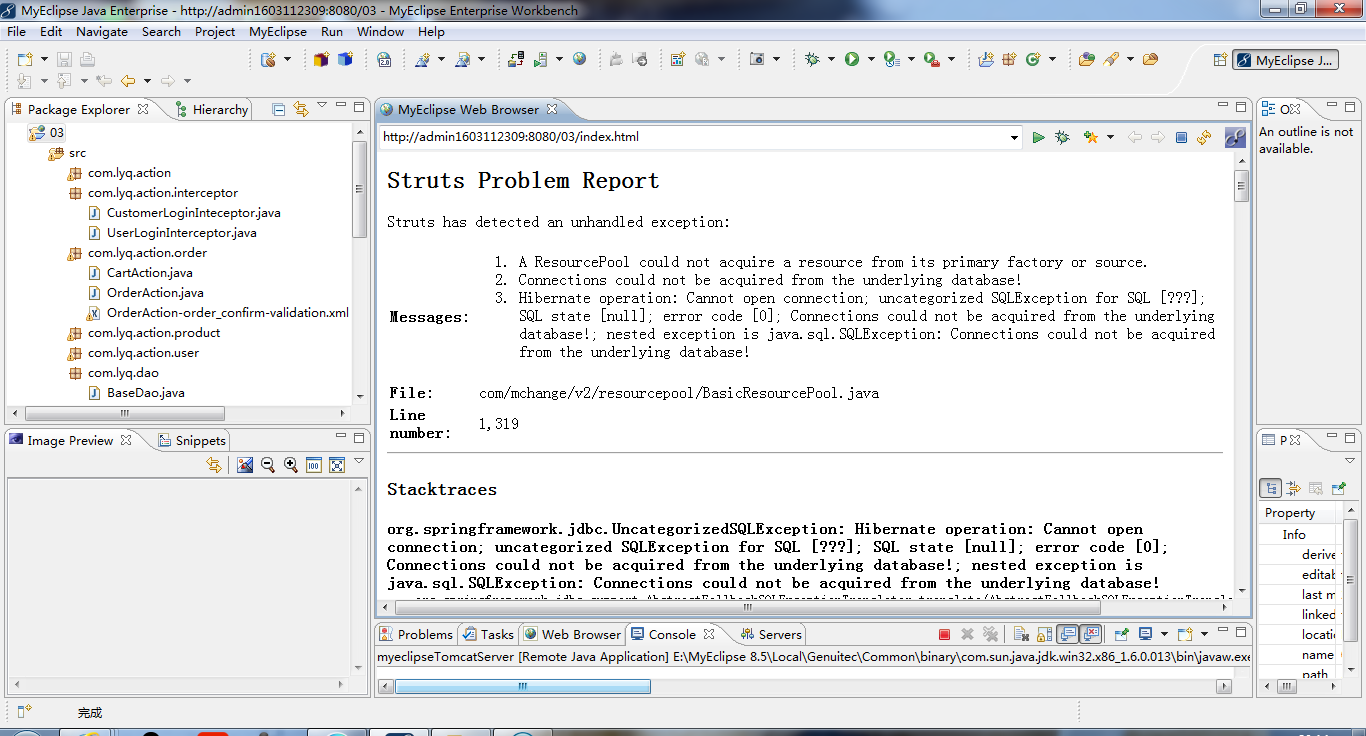Close the Console tab
Viewport: 1366px width, 736px height.
pos(709,634)
